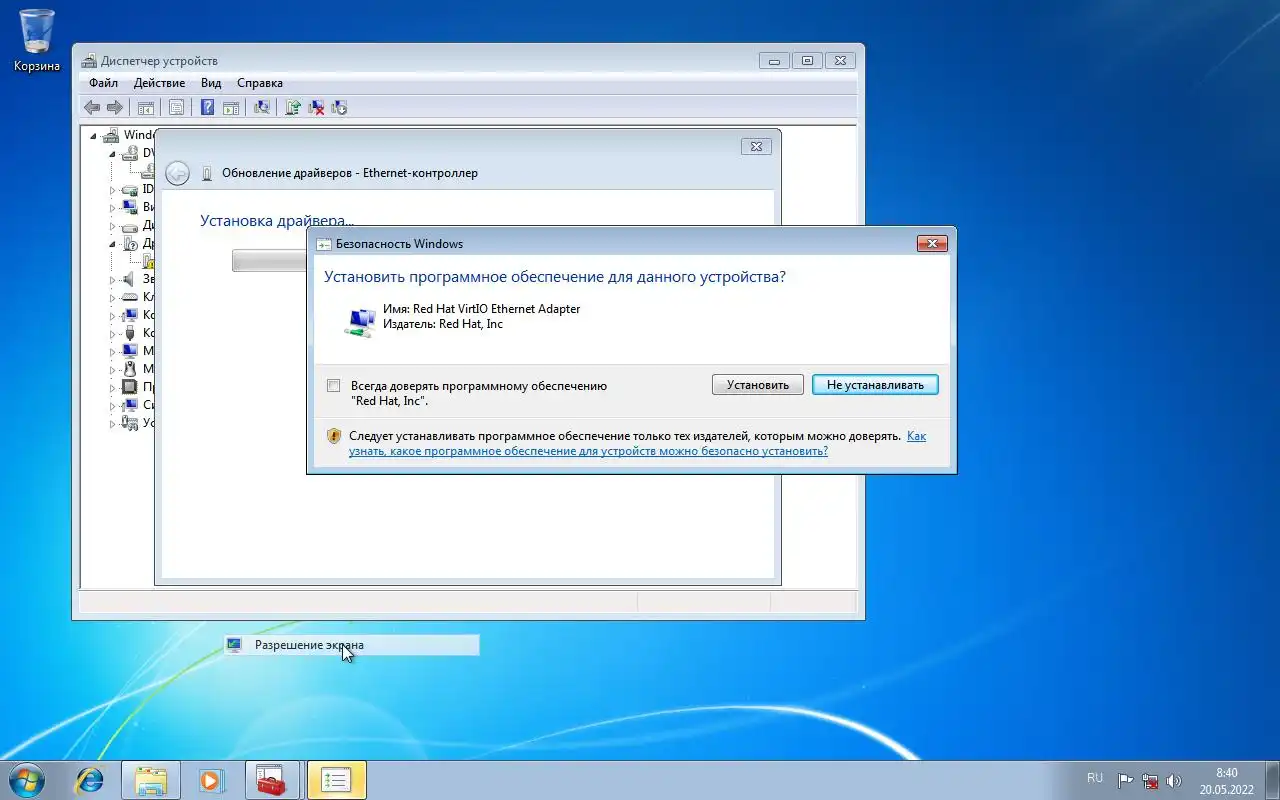
Task: Select the mouse icon in device tree
Action: point(129,369)
